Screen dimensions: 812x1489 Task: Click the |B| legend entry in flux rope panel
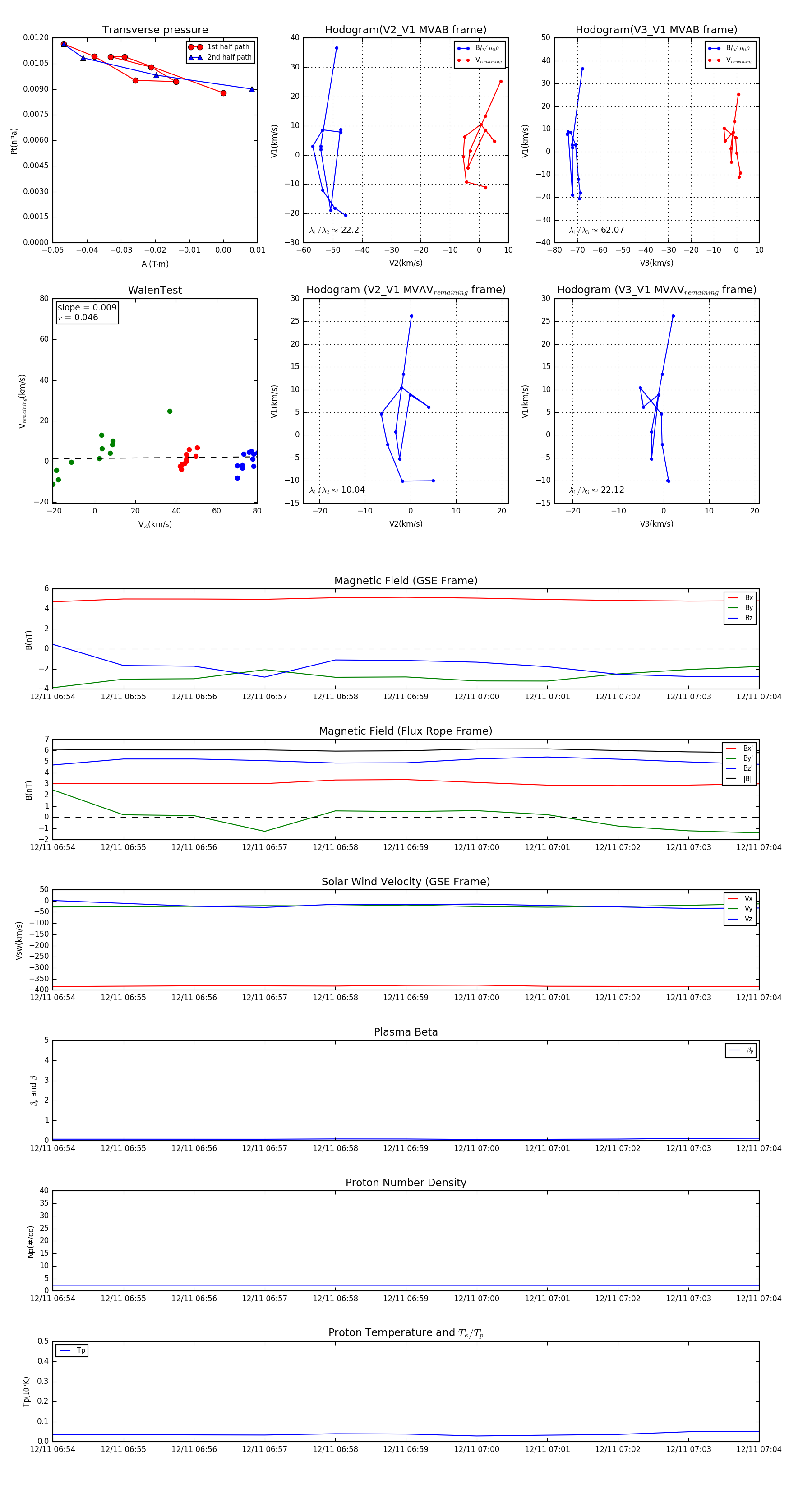coord(739,779)
